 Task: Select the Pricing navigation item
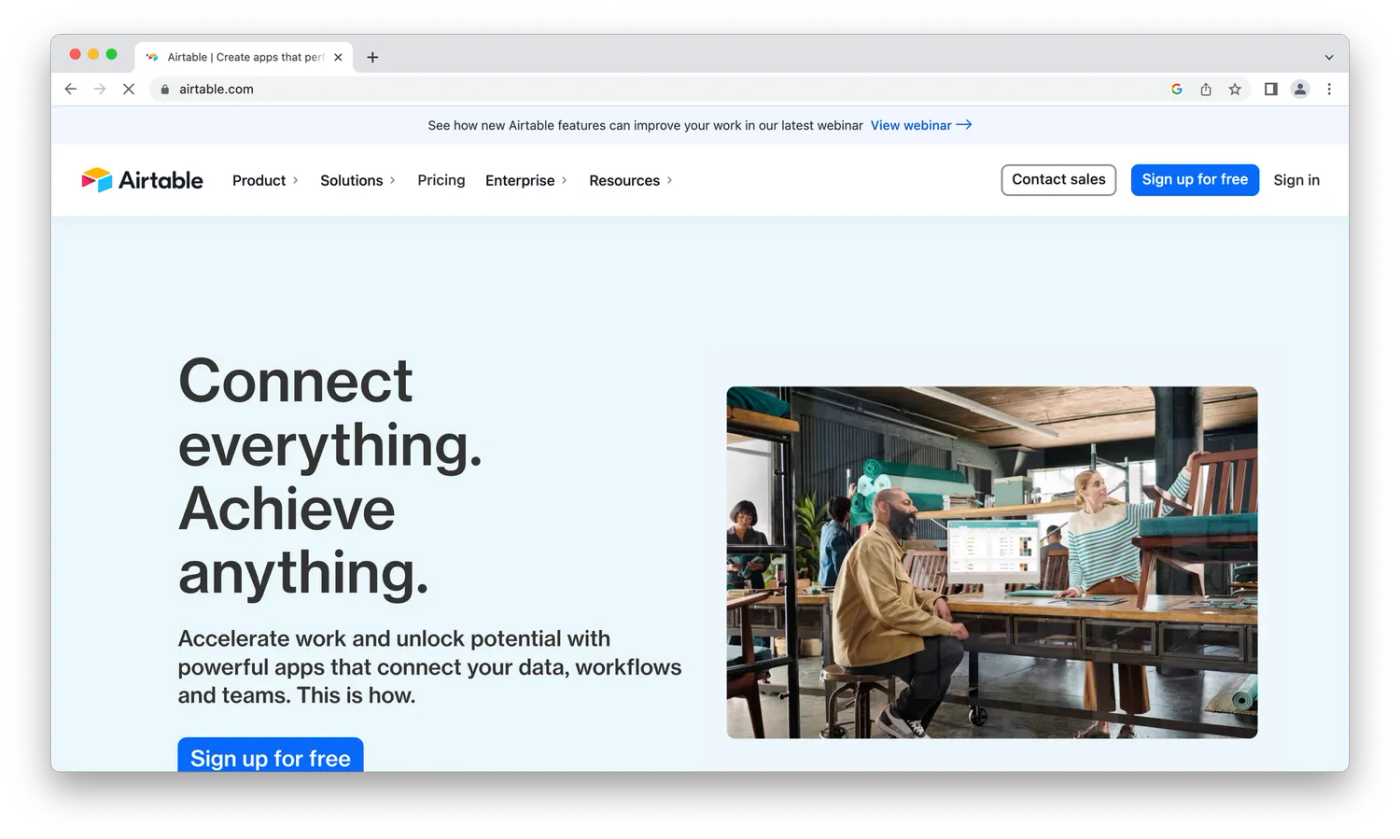(x=441, y=180)
